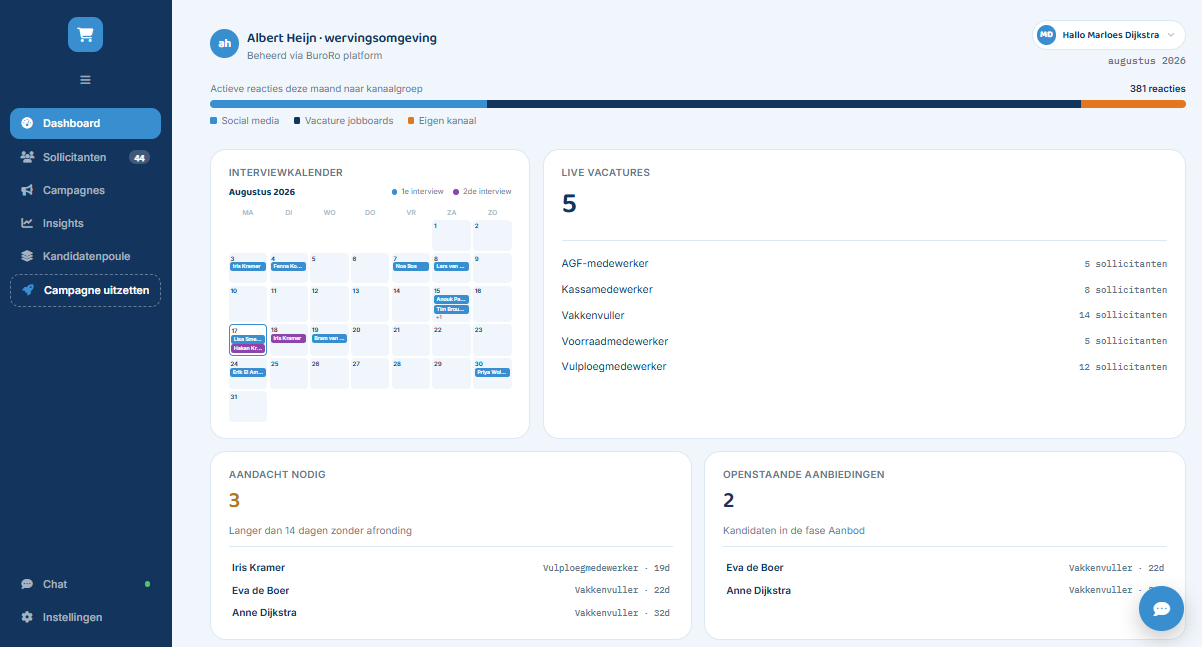Screen dimensions: 1202x647
Task: Select August 12 calendar day
Action: 330,303
